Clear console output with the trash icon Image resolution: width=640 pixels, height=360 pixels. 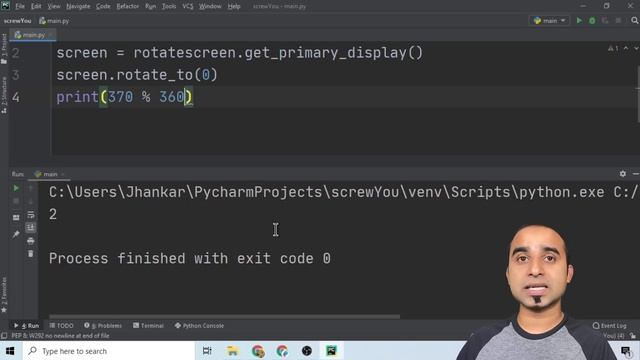tap(31, 254)
